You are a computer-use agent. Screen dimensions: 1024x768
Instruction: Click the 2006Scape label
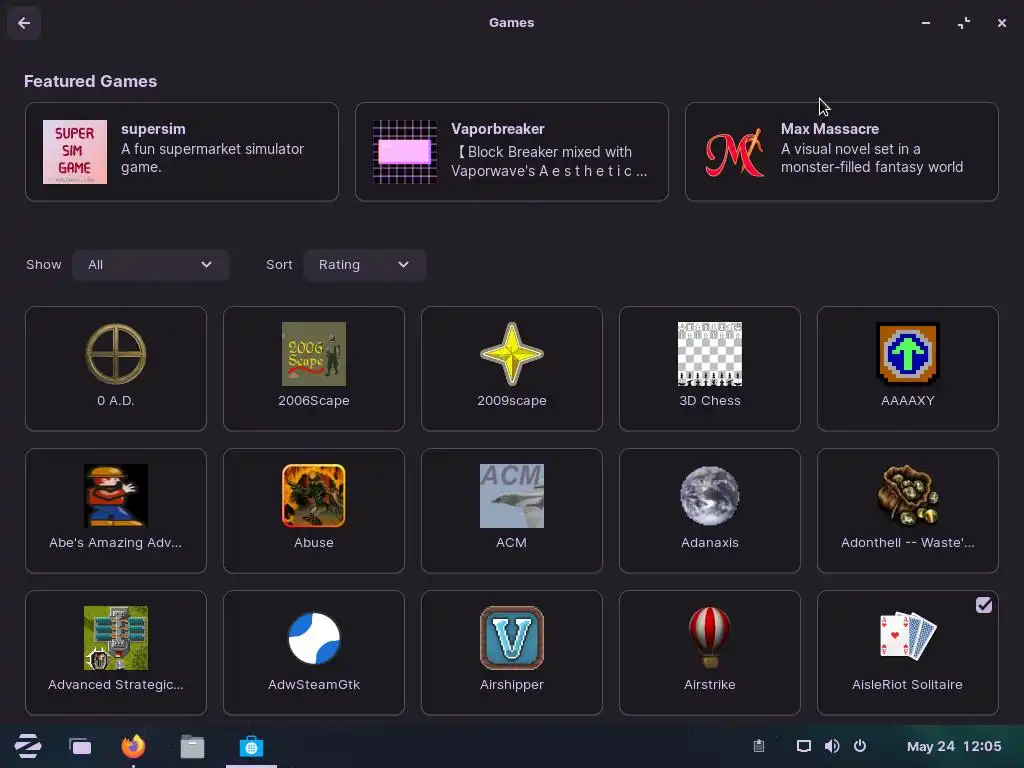pos(313,400)
